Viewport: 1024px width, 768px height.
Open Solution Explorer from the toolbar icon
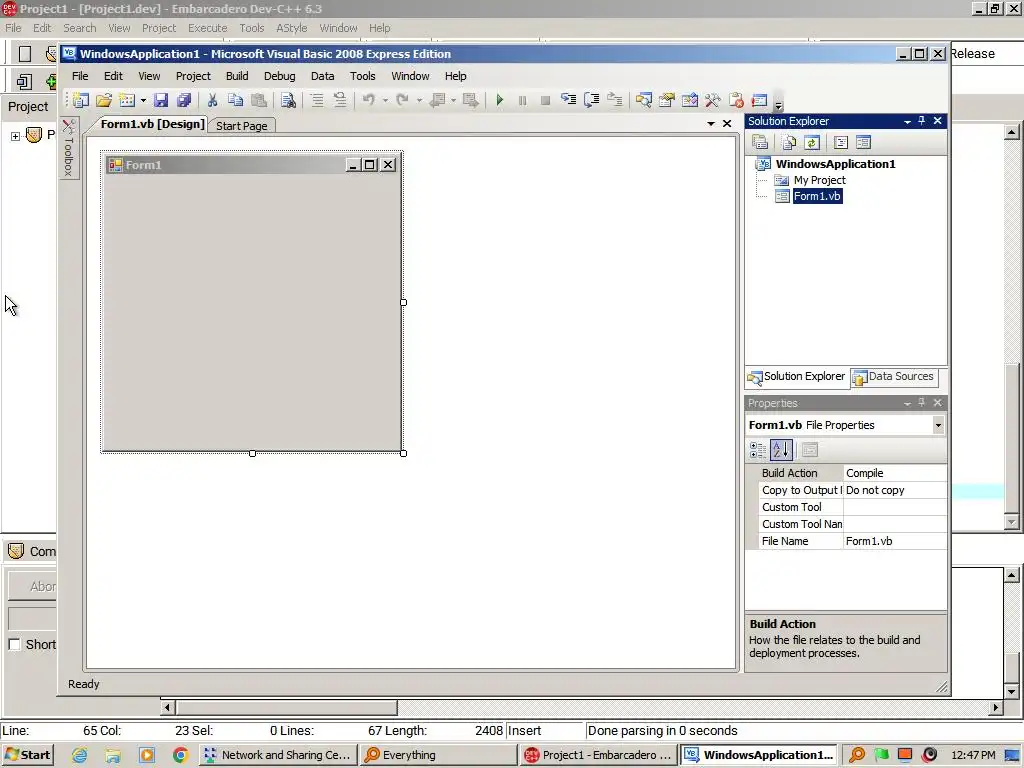pos(644,100)
